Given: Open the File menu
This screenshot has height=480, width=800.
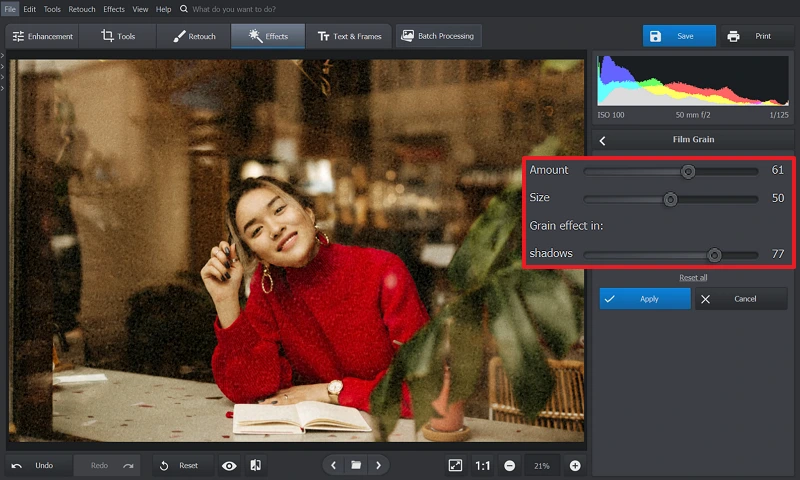Looking at the screenshot, I should pos(10,9).
